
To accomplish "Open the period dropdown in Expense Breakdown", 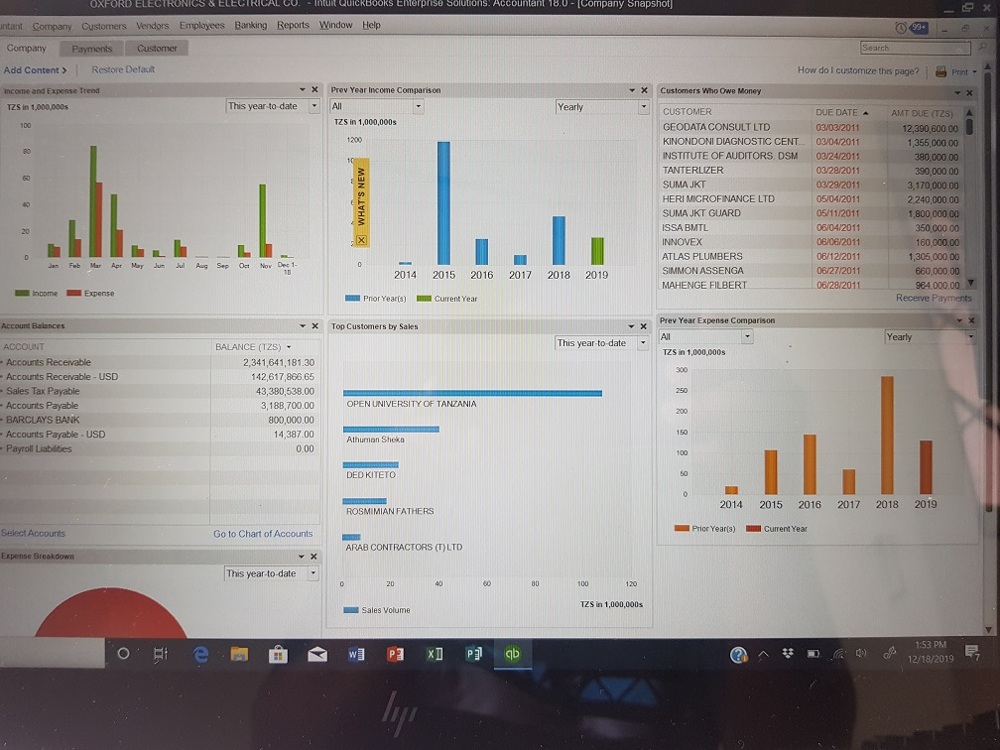I will [x=271, y=573].
